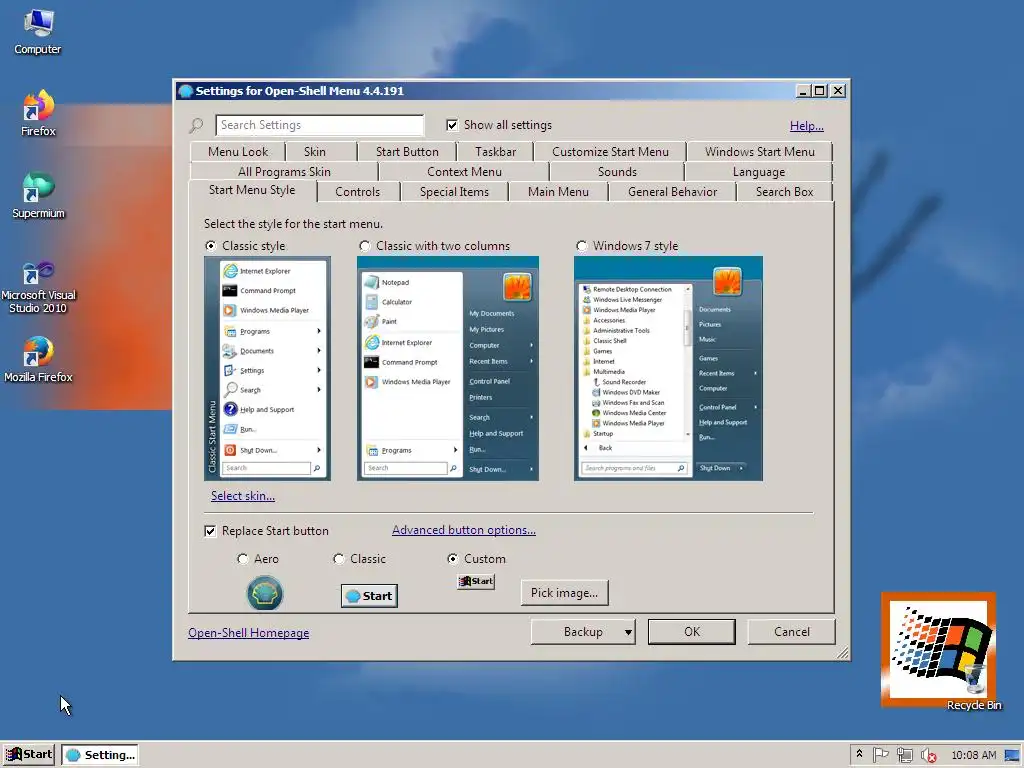Click the taskbar Start button
The height and width of the screenshot is (768, 1024).
pyautogui.click(x=29, y=754)
